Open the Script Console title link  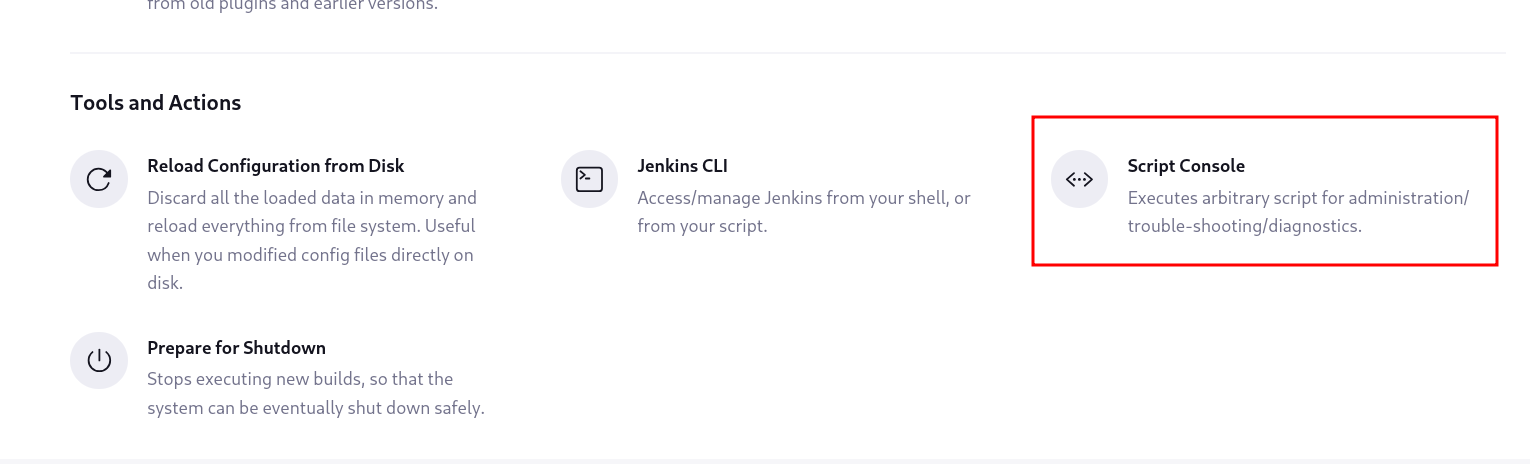[x=1186, y=166]
